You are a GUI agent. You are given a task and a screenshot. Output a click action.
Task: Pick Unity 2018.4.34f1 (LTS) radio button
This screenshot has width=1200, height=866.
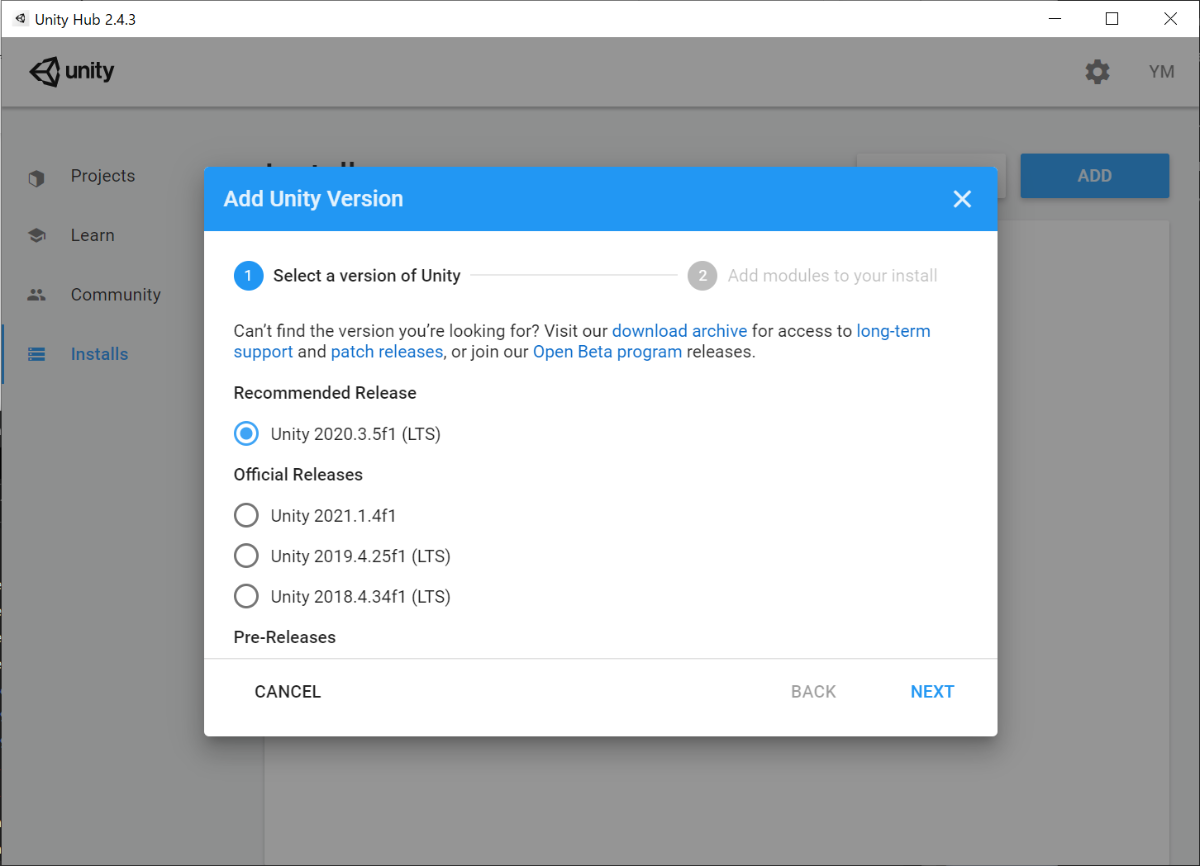click(x=246, y=596)
